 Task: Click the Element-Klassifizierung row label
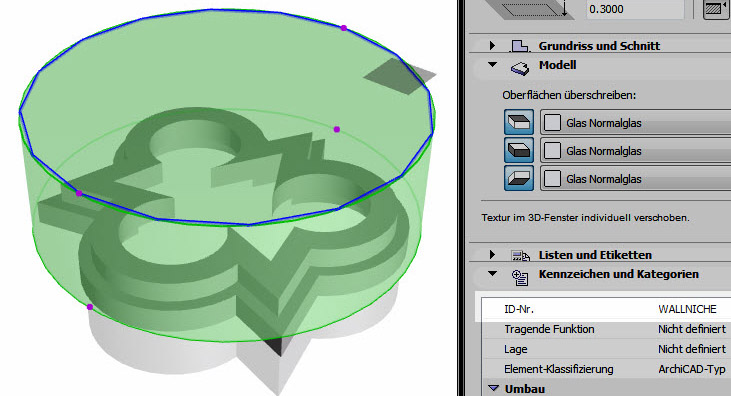559,369
